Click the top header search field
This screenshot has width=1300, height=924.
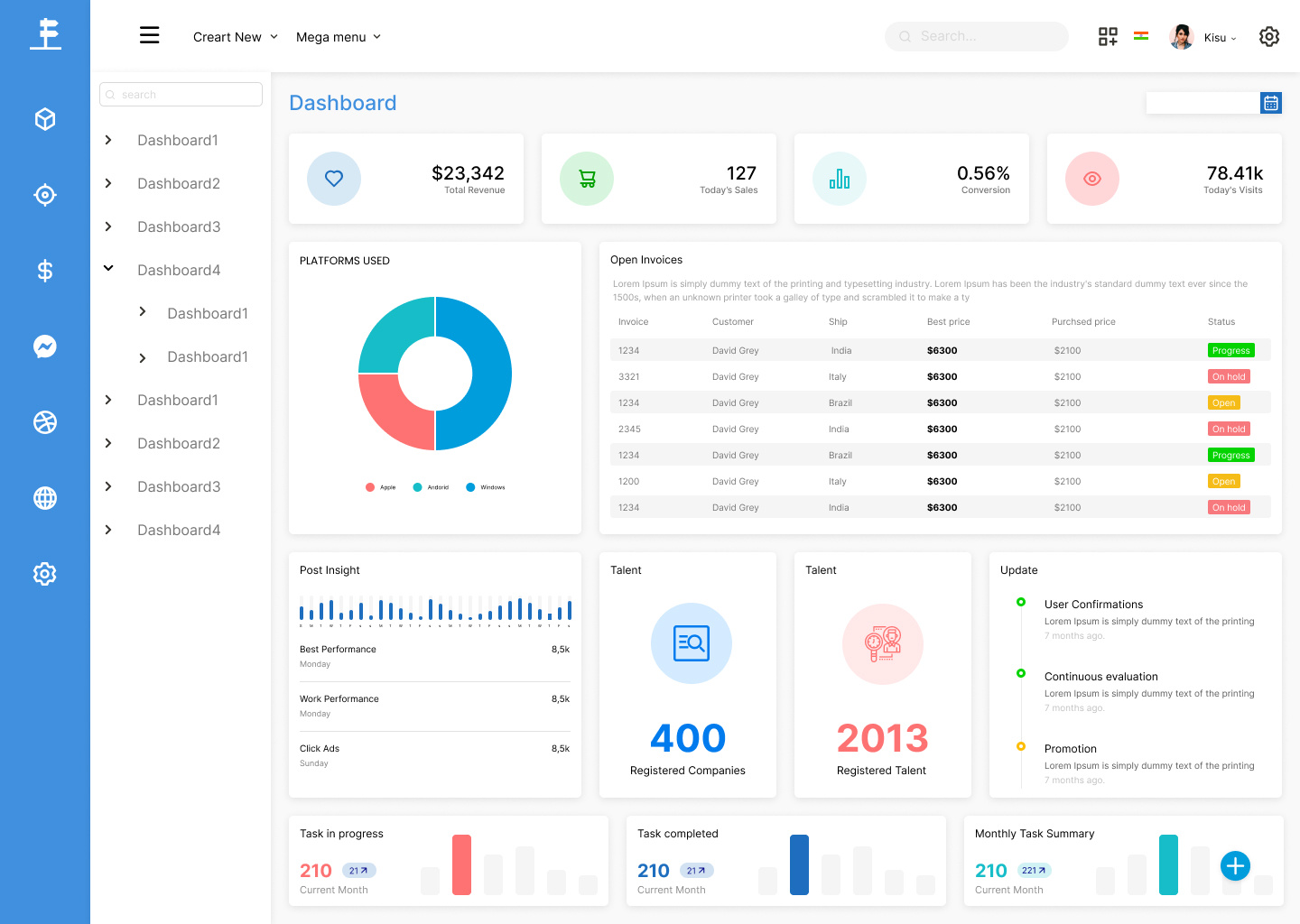pos(977,36)
